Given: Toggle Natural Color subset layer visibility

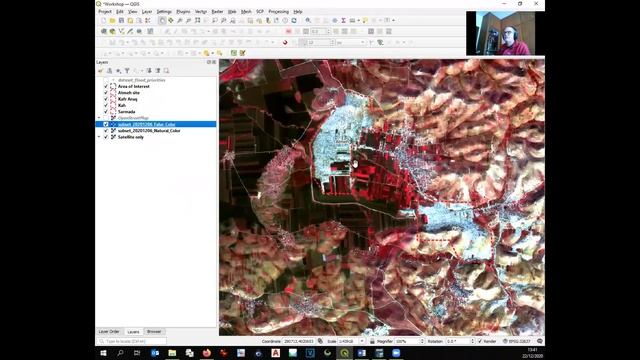Looking at the screenshot, I should [106, 131].
